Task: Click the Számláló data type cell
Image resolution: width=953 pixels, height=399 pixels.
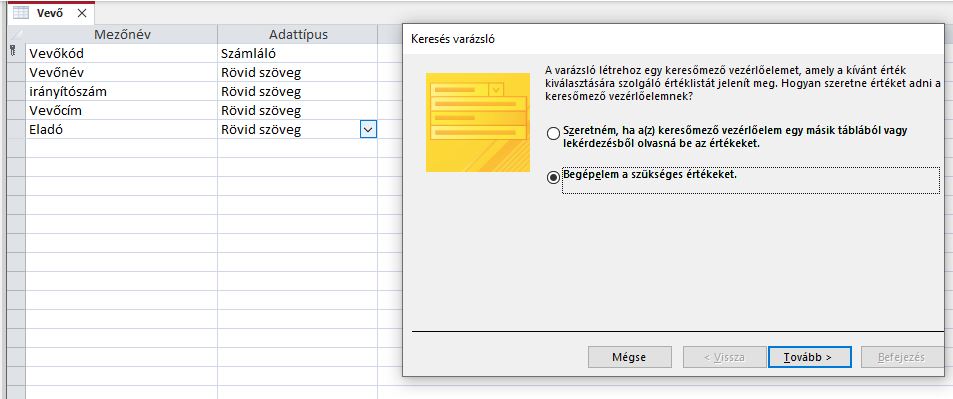Action: pos(298,54)
